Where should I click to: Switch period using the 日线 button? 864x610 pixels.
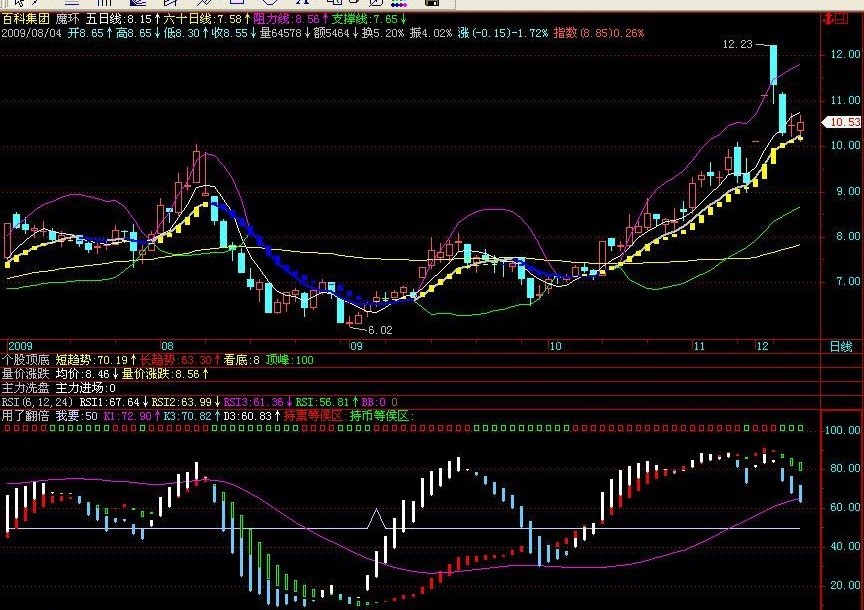[841, 347]
